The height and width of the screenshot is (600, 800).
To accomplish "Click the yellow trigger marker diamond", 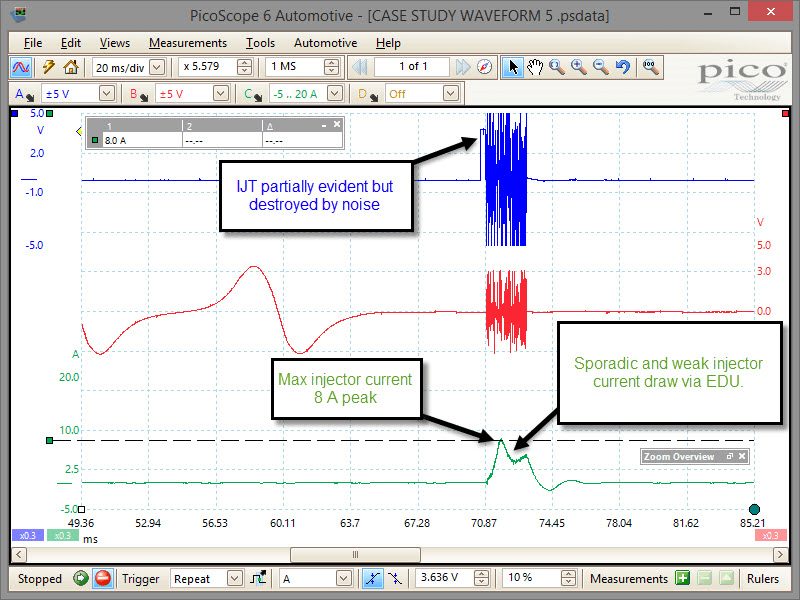I will [79, 131].
